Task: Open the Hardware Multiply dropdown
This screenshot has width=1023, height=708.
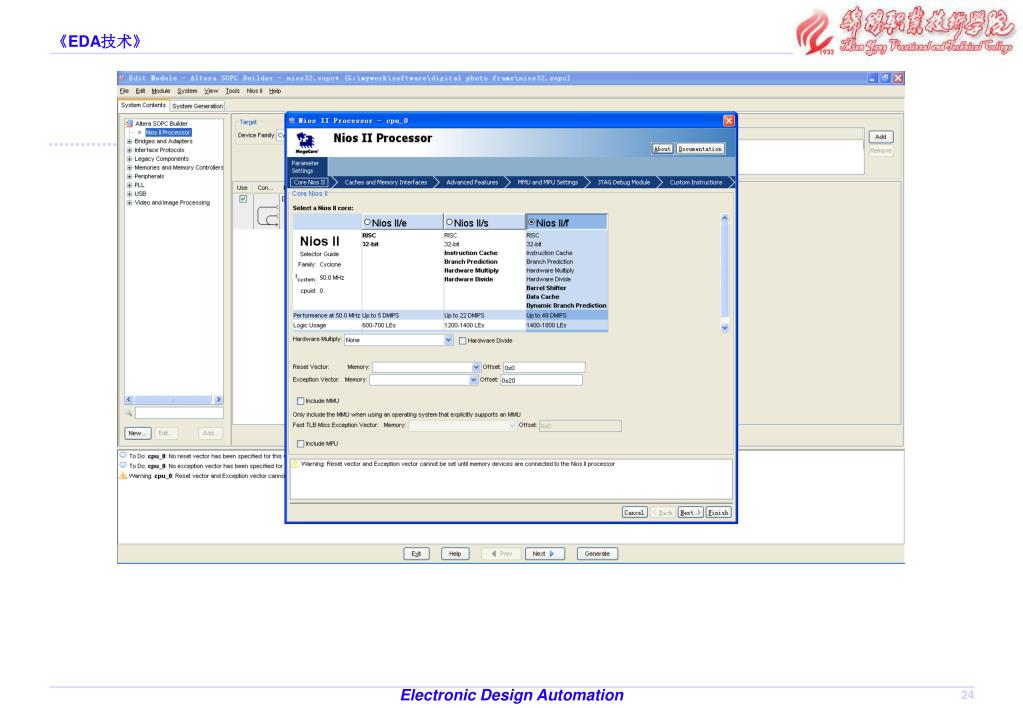Action: point(448,340)
